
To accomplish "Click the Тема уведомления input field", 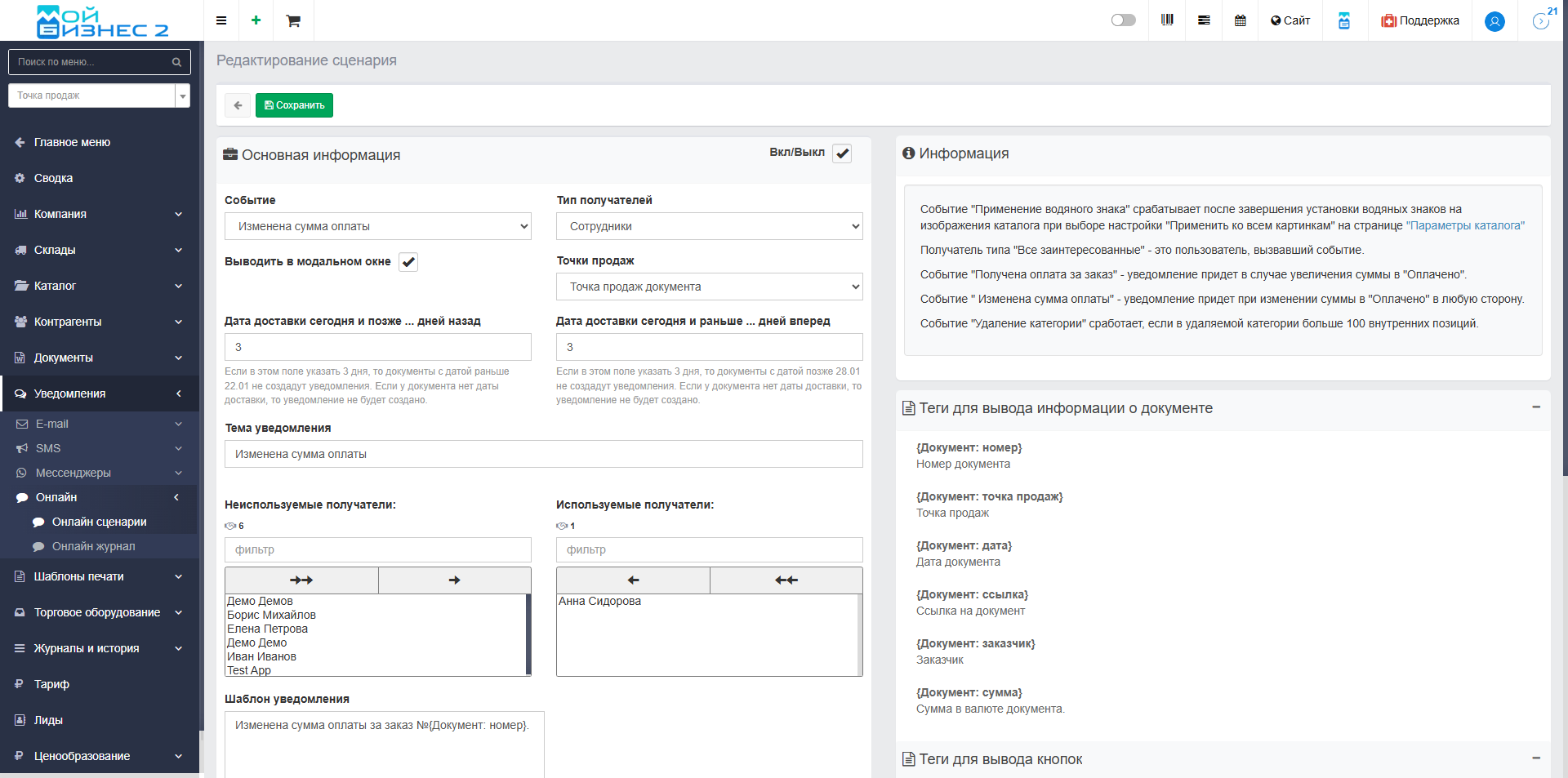I will coord(543,454).
